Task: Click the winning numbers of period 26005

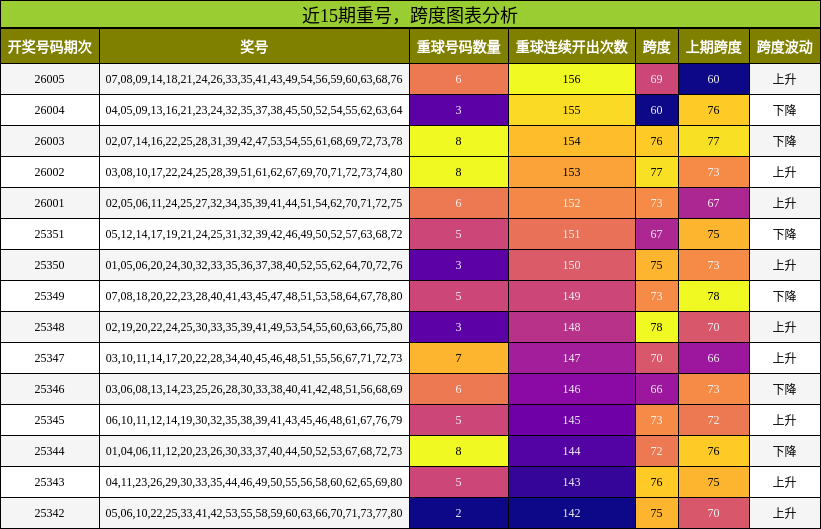Action: 254,79
